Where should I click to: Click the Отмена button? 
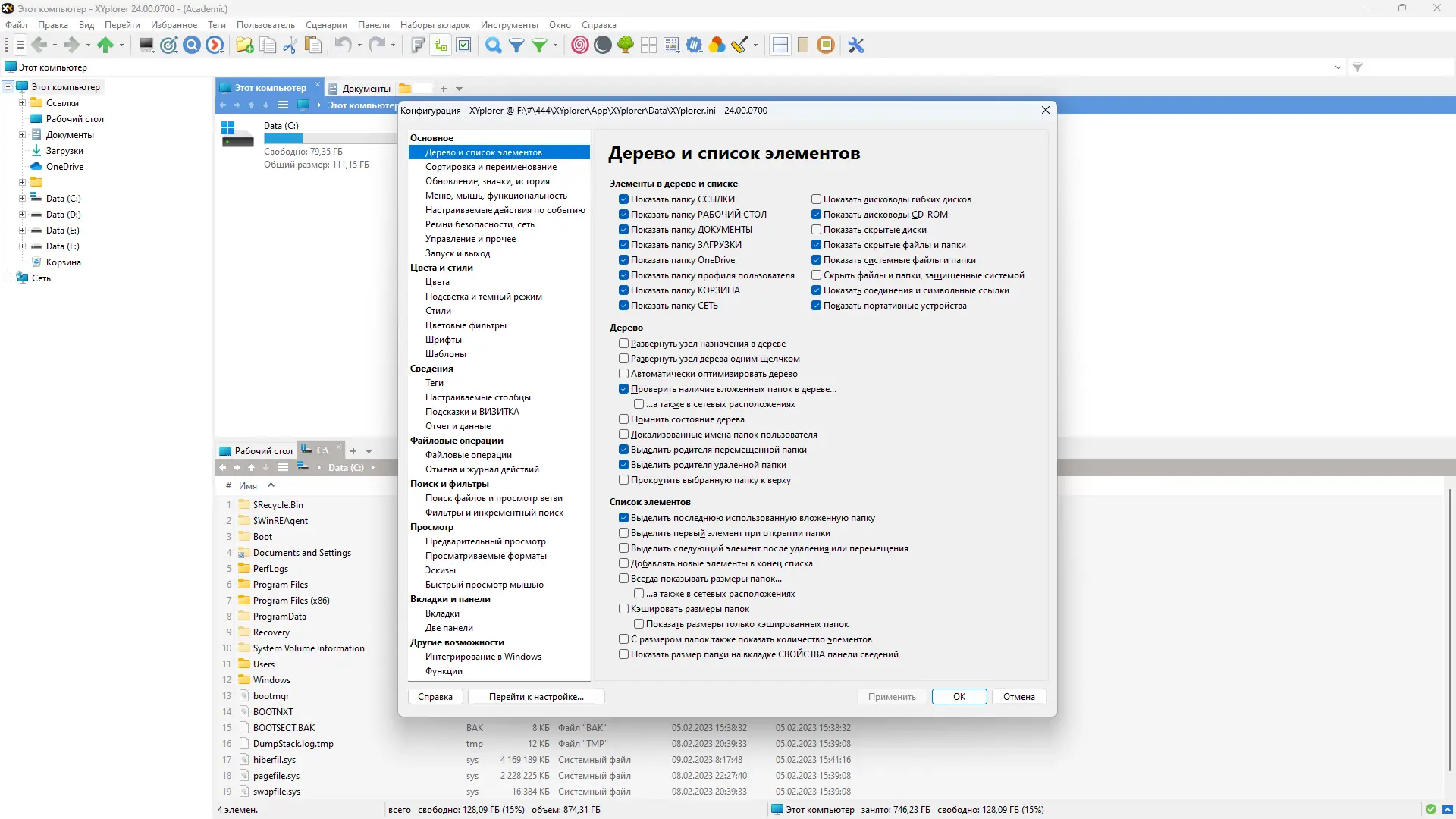1018,697
